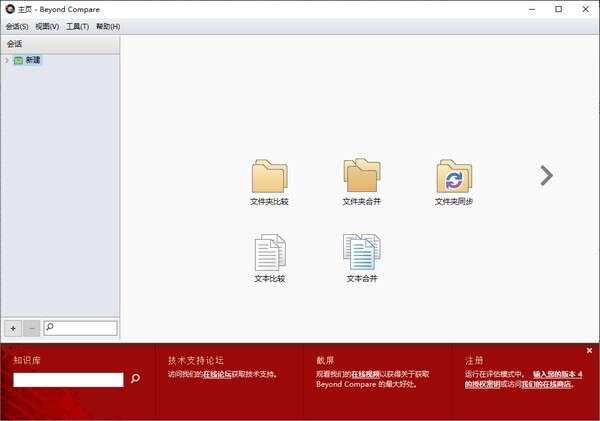Select the 新建 item in sessions tree

pos(33,61)
